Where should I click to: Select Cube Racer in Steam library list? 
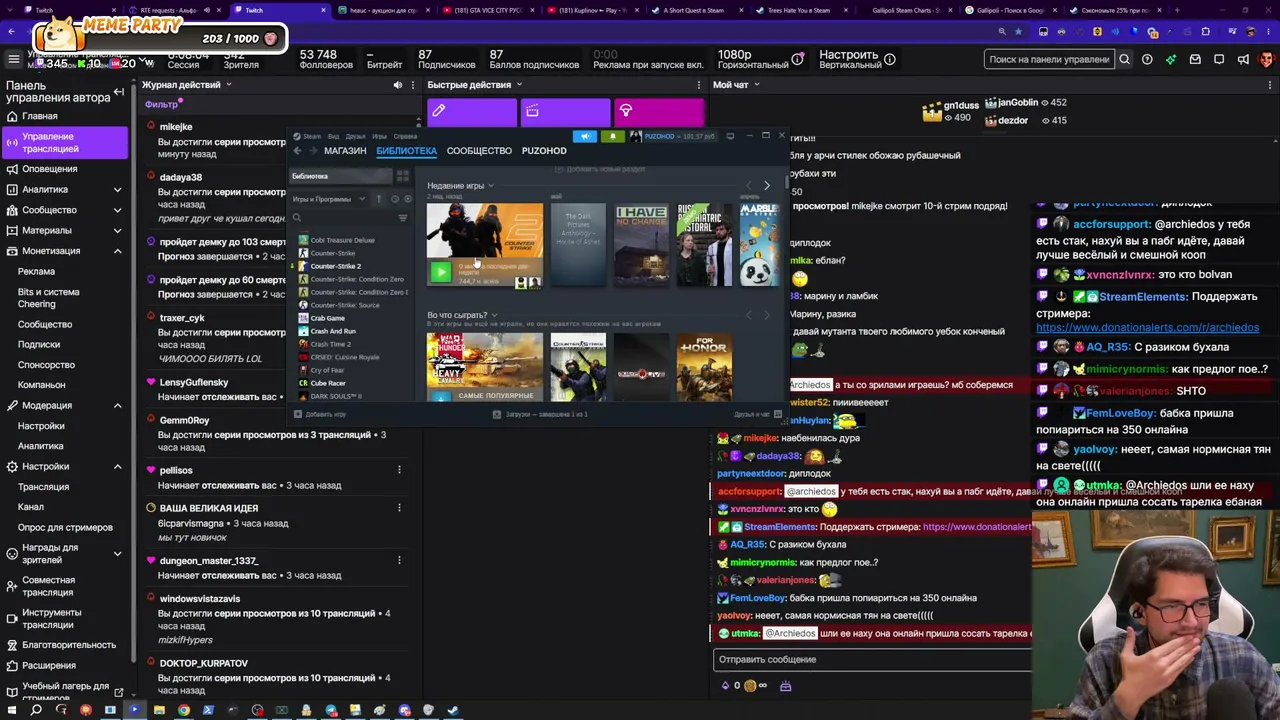[x=327, y=383]
